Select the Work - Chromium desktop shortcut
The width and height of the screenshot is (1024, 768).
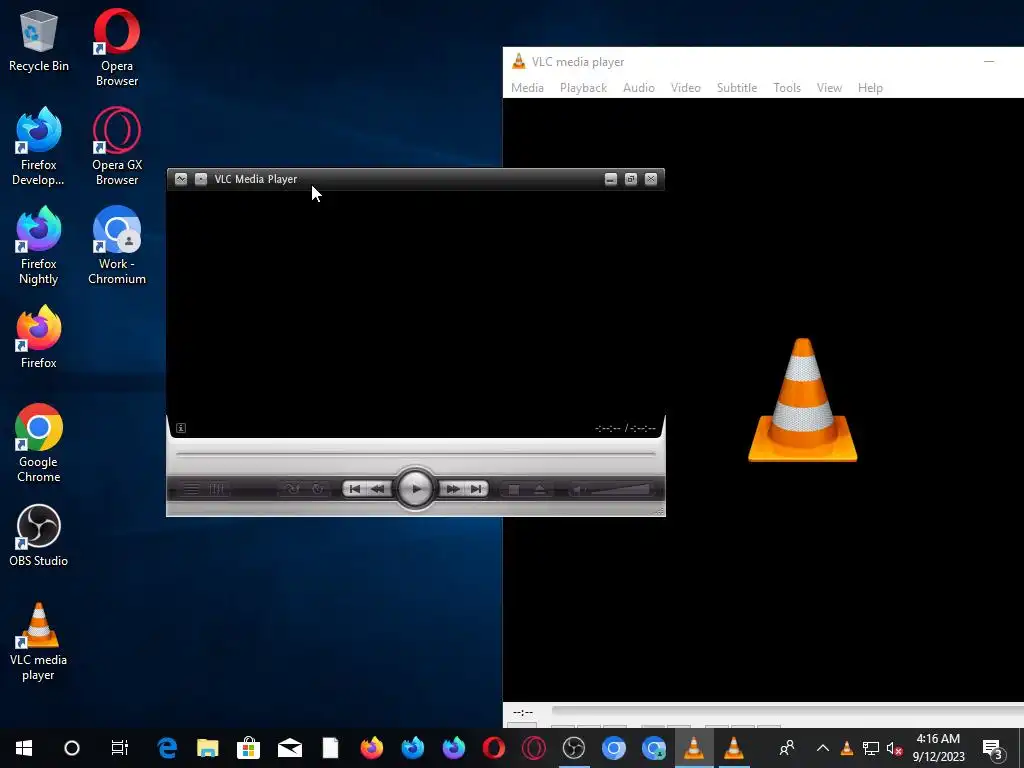click(117, 246)
